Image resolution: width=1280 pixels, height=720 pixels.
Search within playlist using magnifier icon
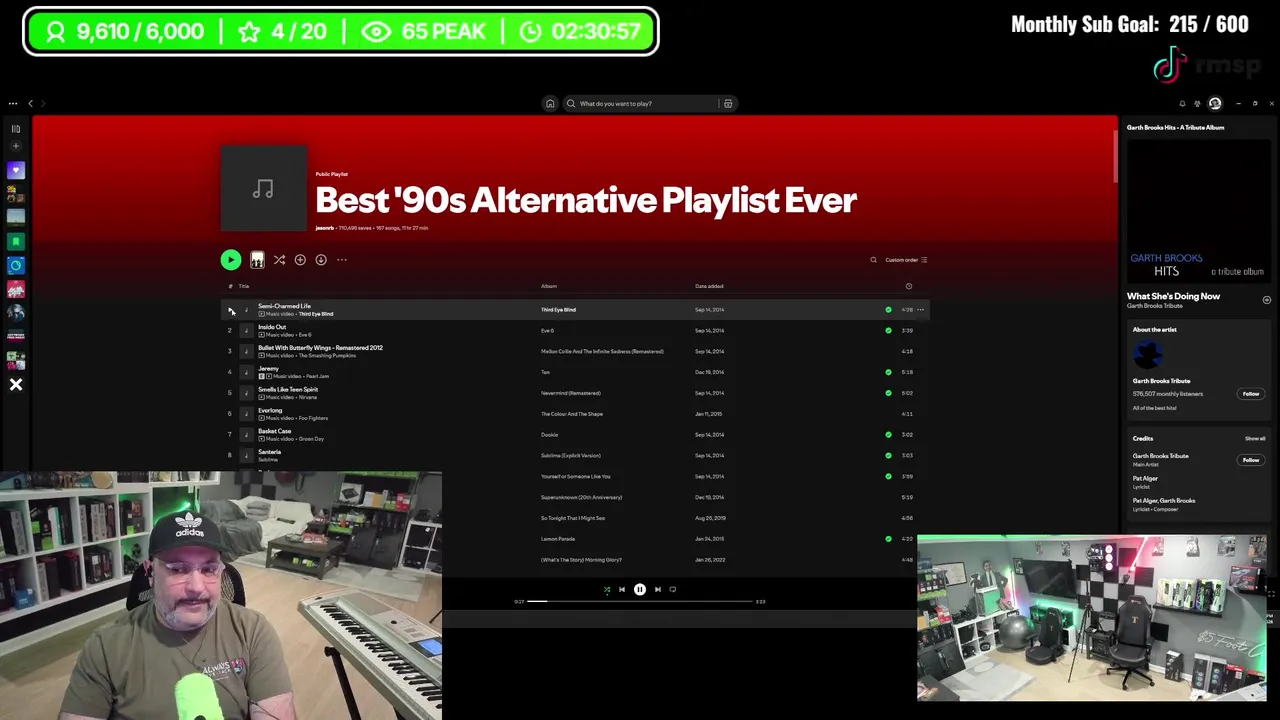click(x=873, y=260)
